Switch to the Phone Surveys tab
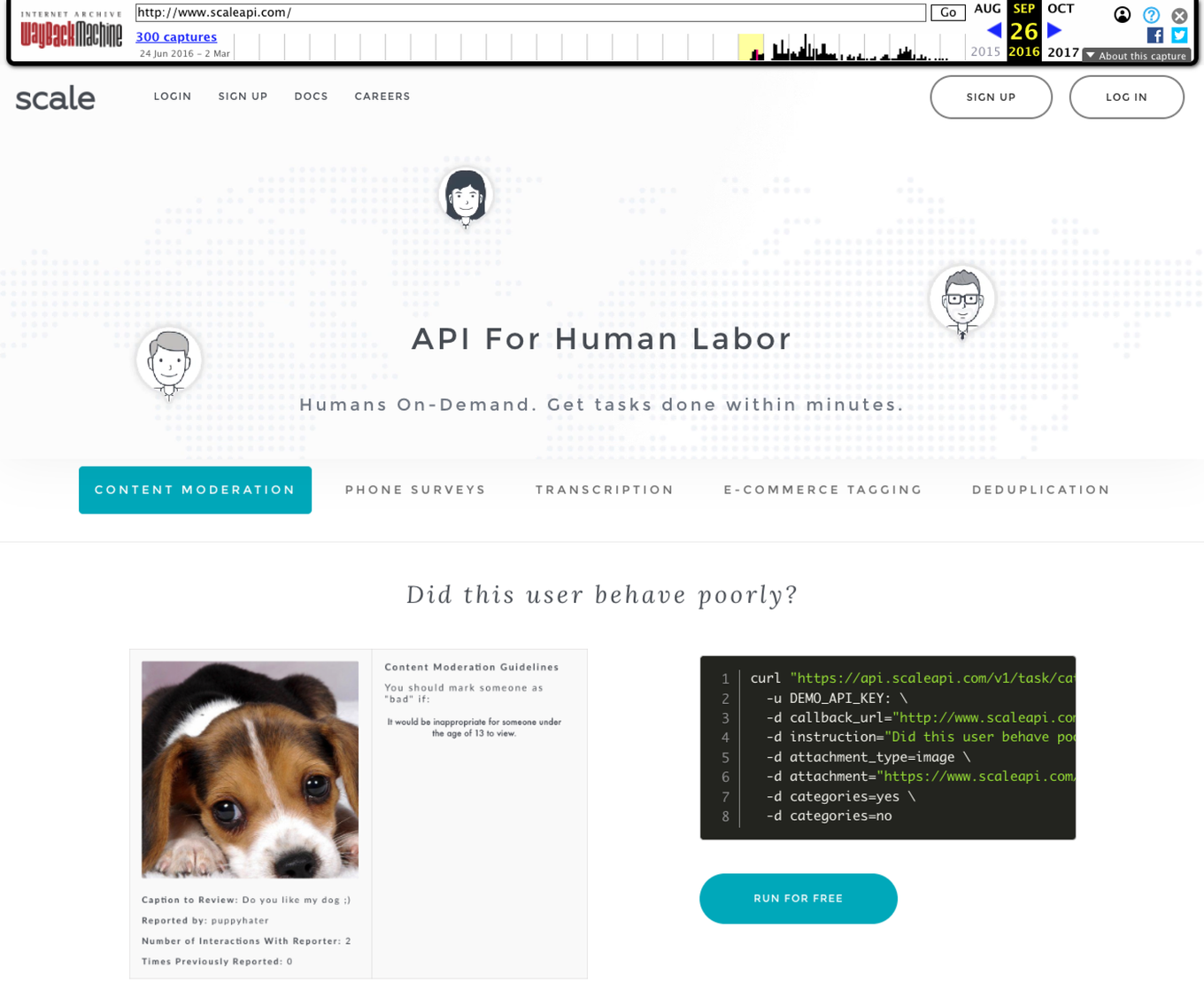 coord(415,490)
